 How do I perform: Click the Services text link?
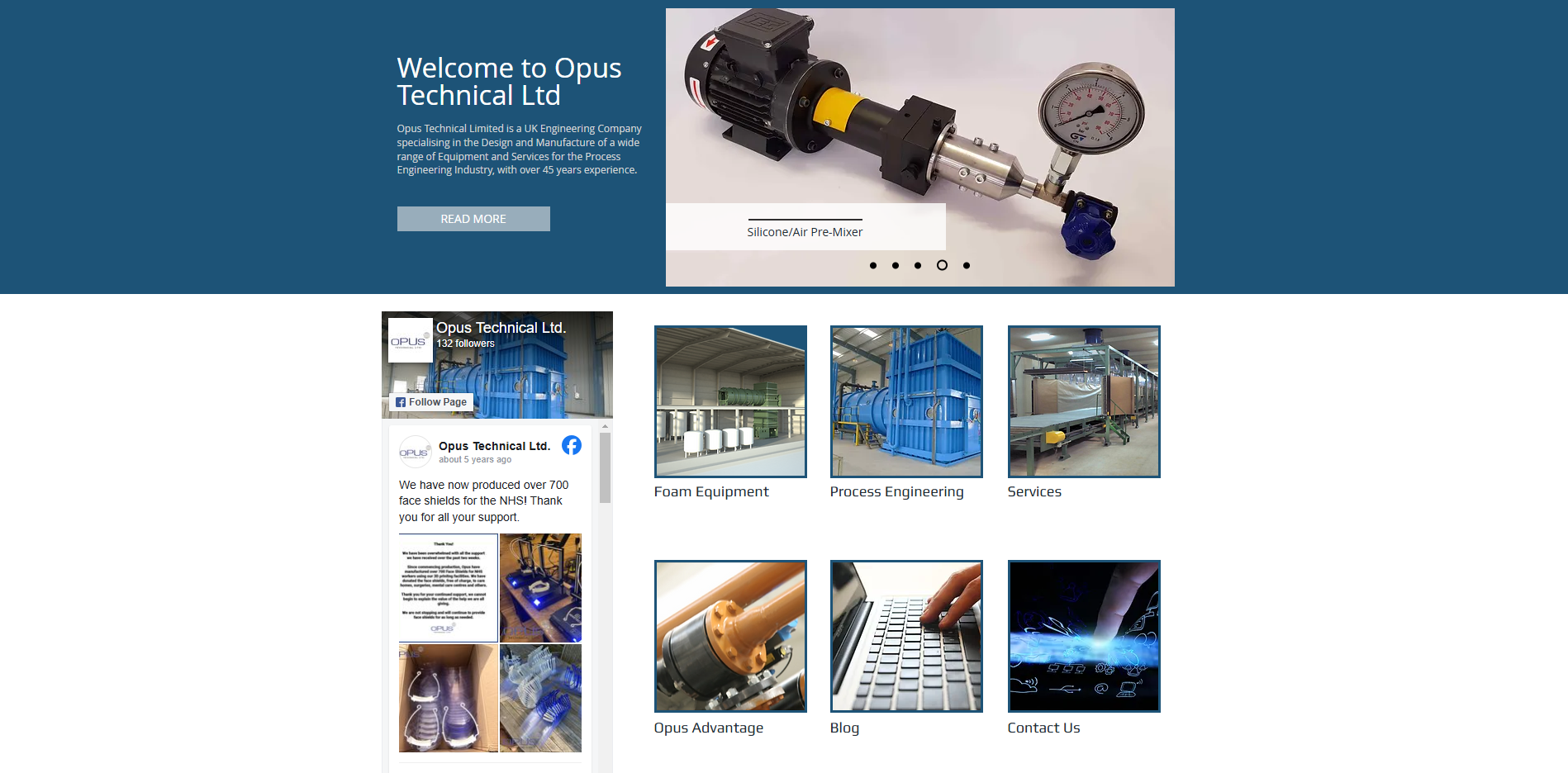(x=1034, y=491)
